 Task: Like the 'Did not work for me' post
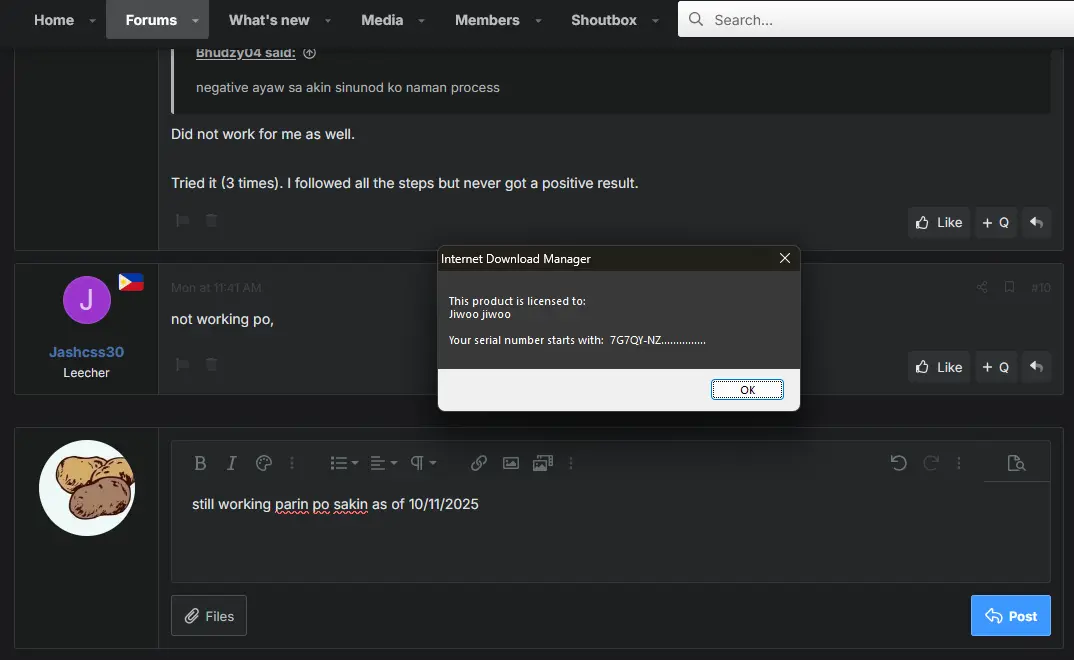[x=939, y=223]
